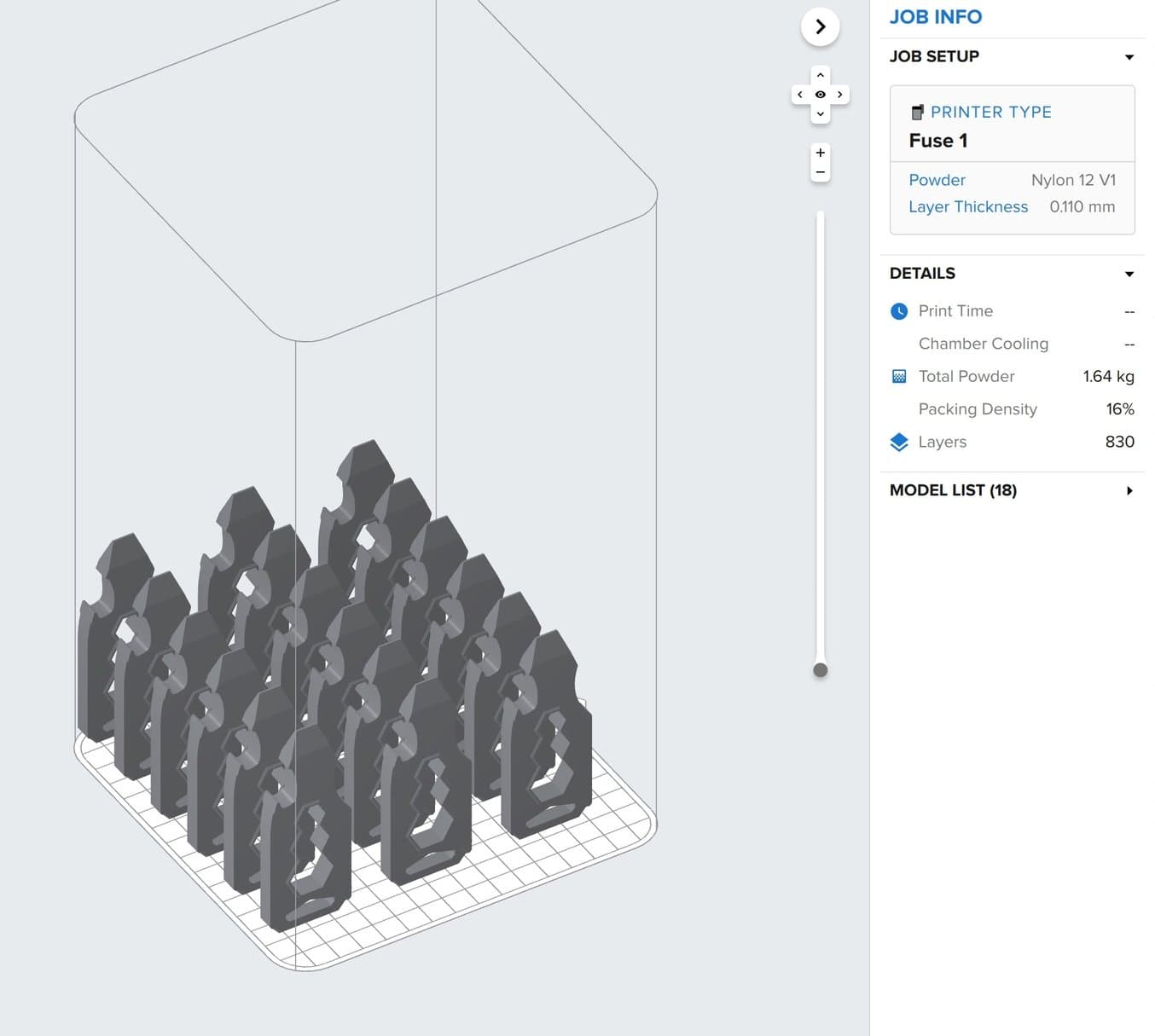Rotate view left with the left arrow

tap(800, 95)
